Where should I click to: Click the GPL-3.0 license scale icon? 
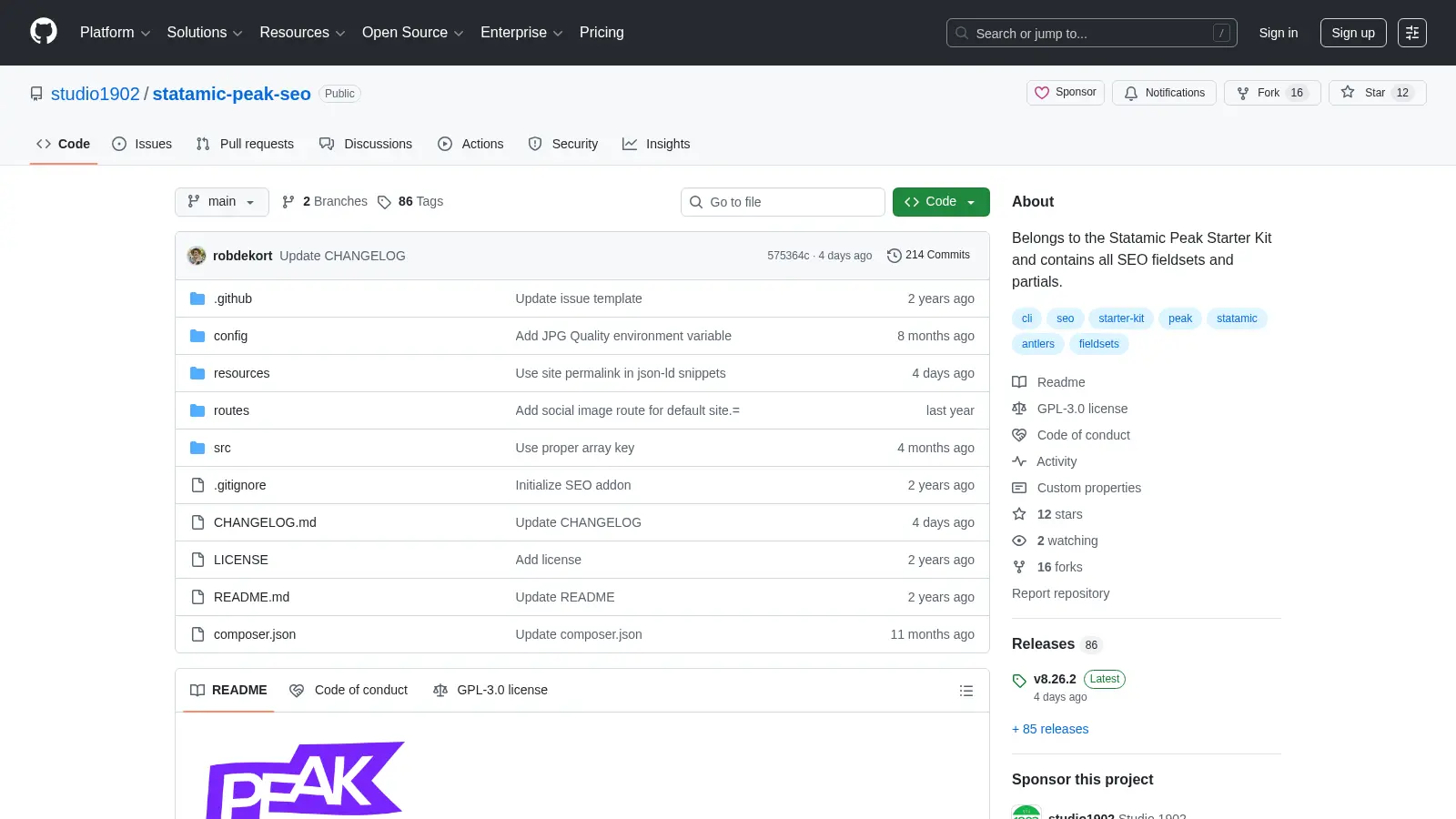(1019, 409)
